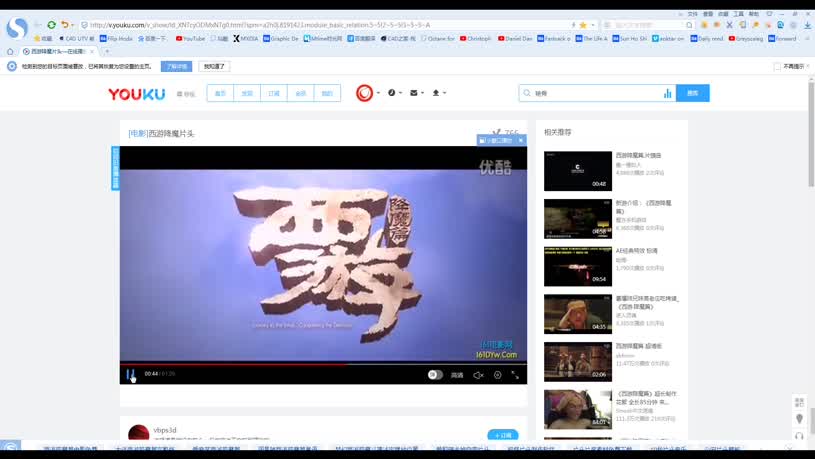Image resolution: width=815 pixels, height=459 pixels.
Task: Click the 订阅 nav tab on Youku
Action: (274, 94)
